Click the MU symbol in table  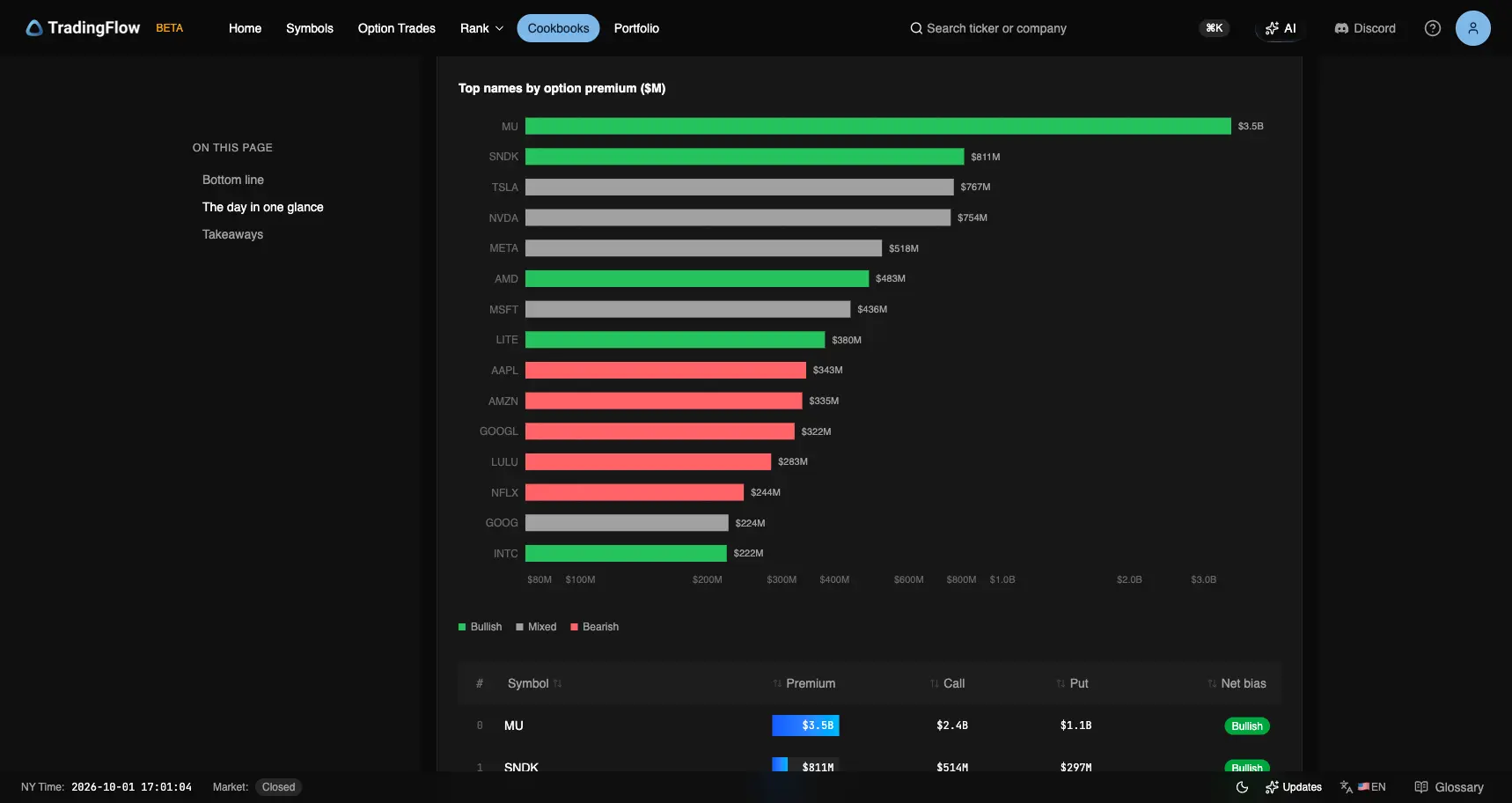514,726
